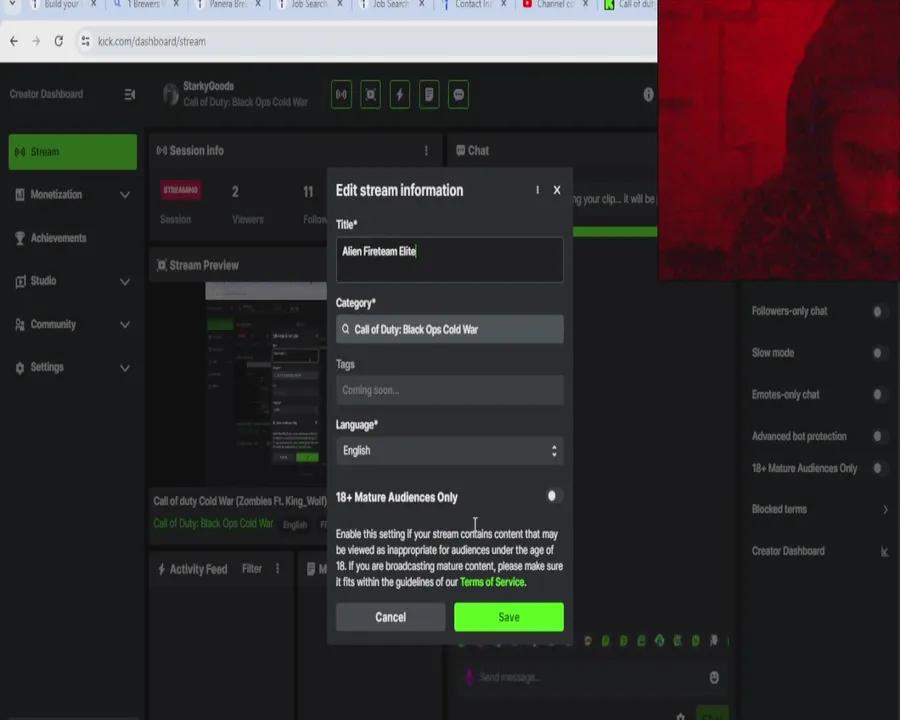Go back using the browser back arrow
This screenshot has width=900, height=720.
14,41
